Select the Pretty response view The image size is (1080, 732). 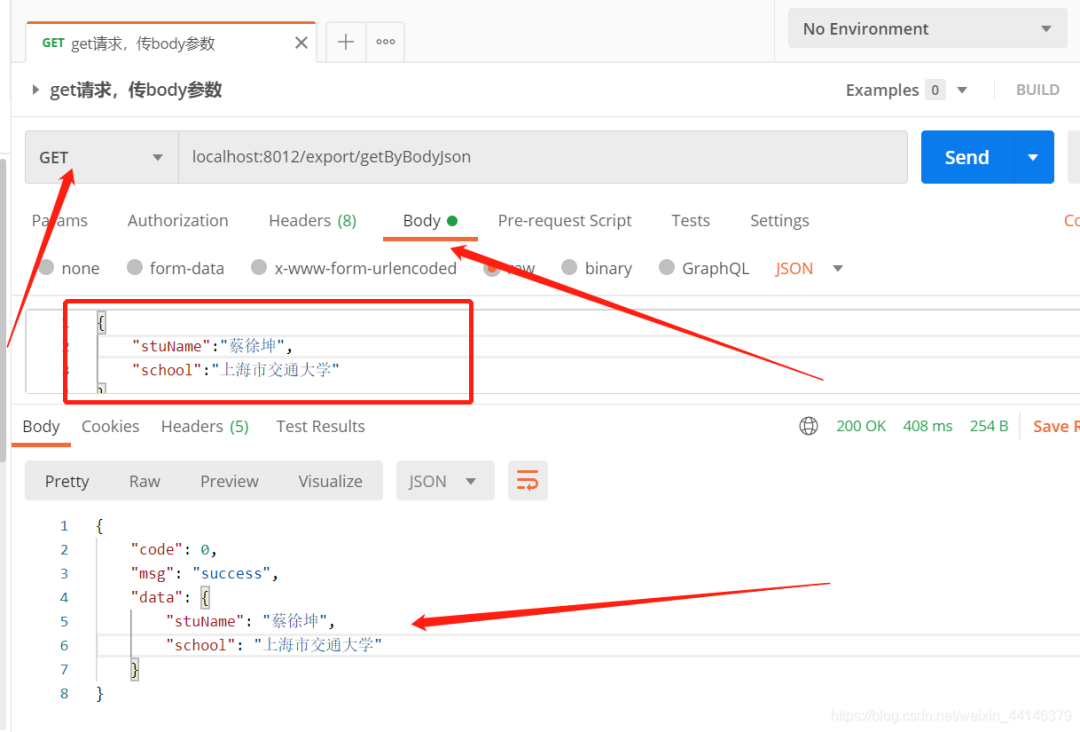point(67,481)
